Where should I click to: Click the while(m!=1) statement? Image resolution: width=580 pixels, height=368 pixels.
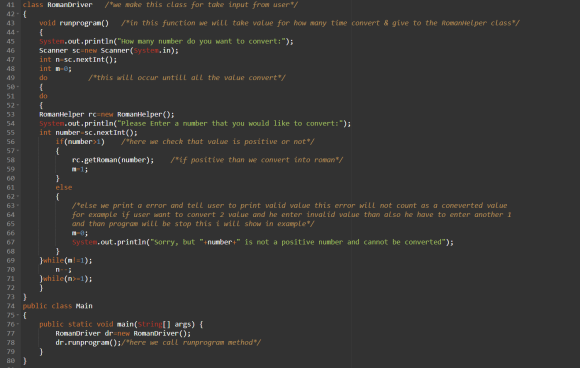click(66, 260)
